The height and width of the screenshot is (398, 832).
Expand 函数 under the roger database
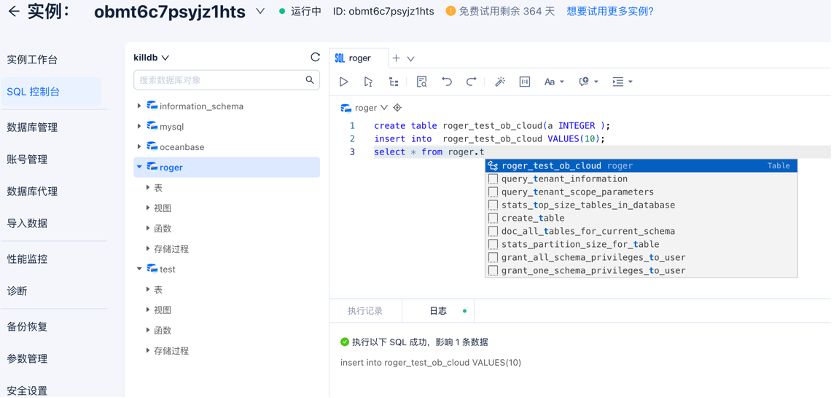tap(148, 228)
